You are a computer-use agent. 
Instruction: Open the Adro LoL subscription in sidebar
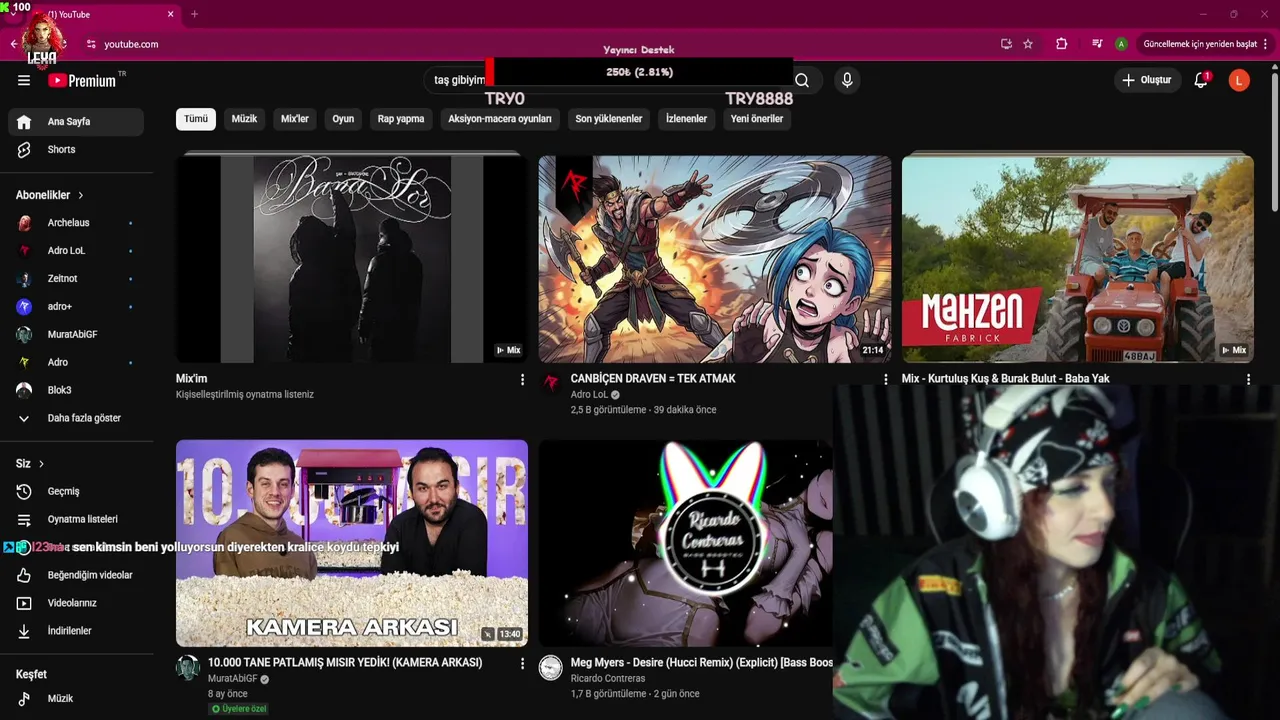point(76,251)
